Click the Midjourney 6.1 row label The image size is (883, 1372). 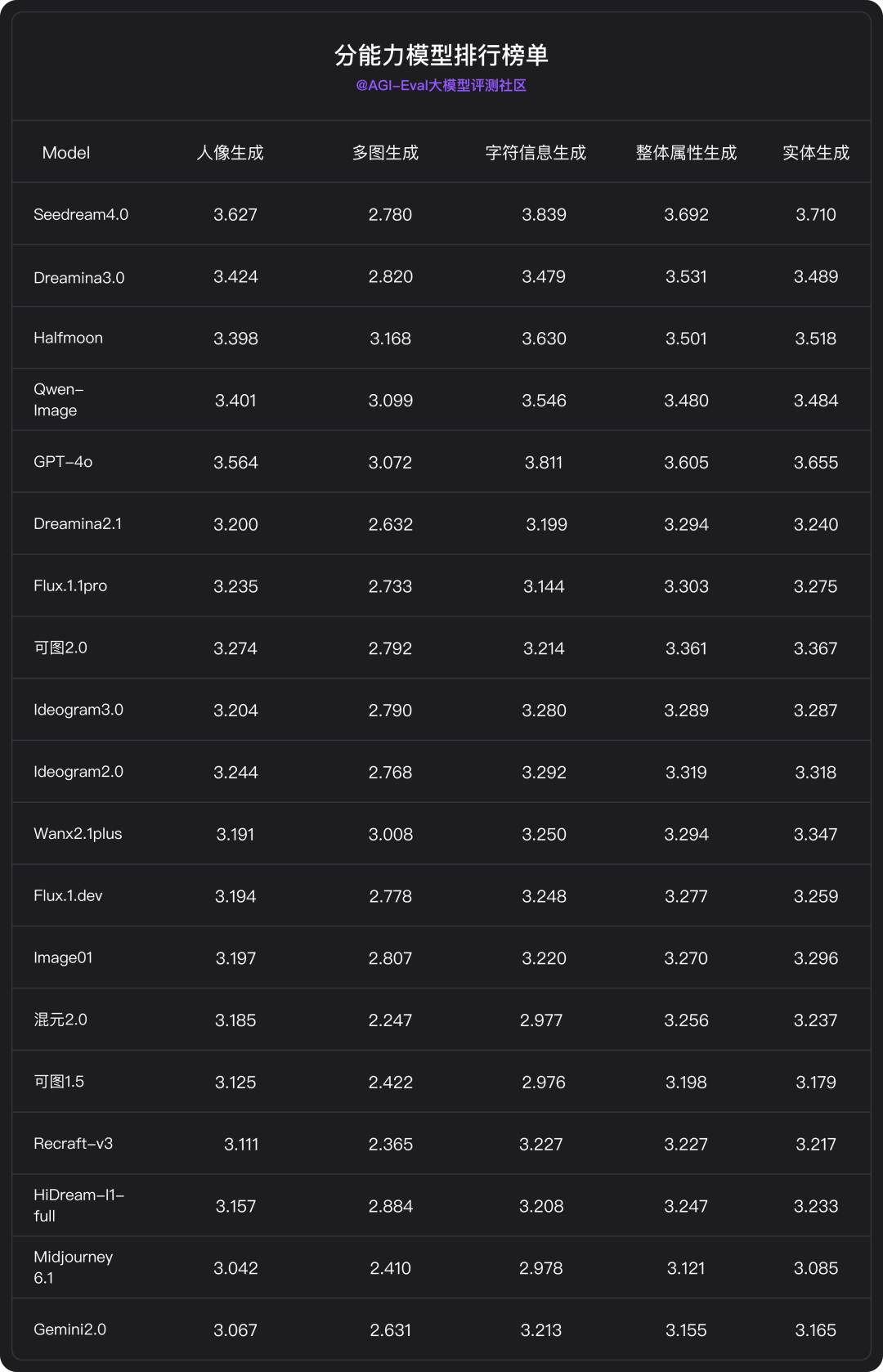[x=73, y=1267]
